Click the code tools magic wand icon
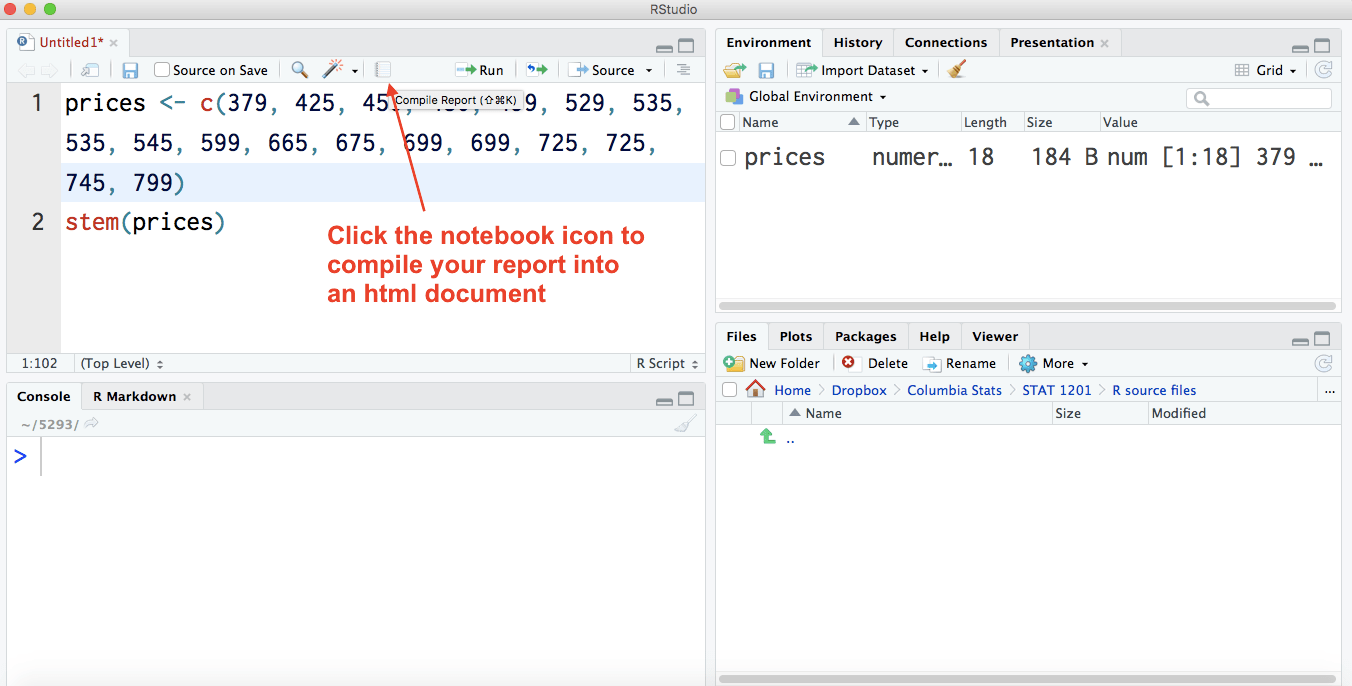This screenshot has width=1352, height=686. tap(332, 69)
